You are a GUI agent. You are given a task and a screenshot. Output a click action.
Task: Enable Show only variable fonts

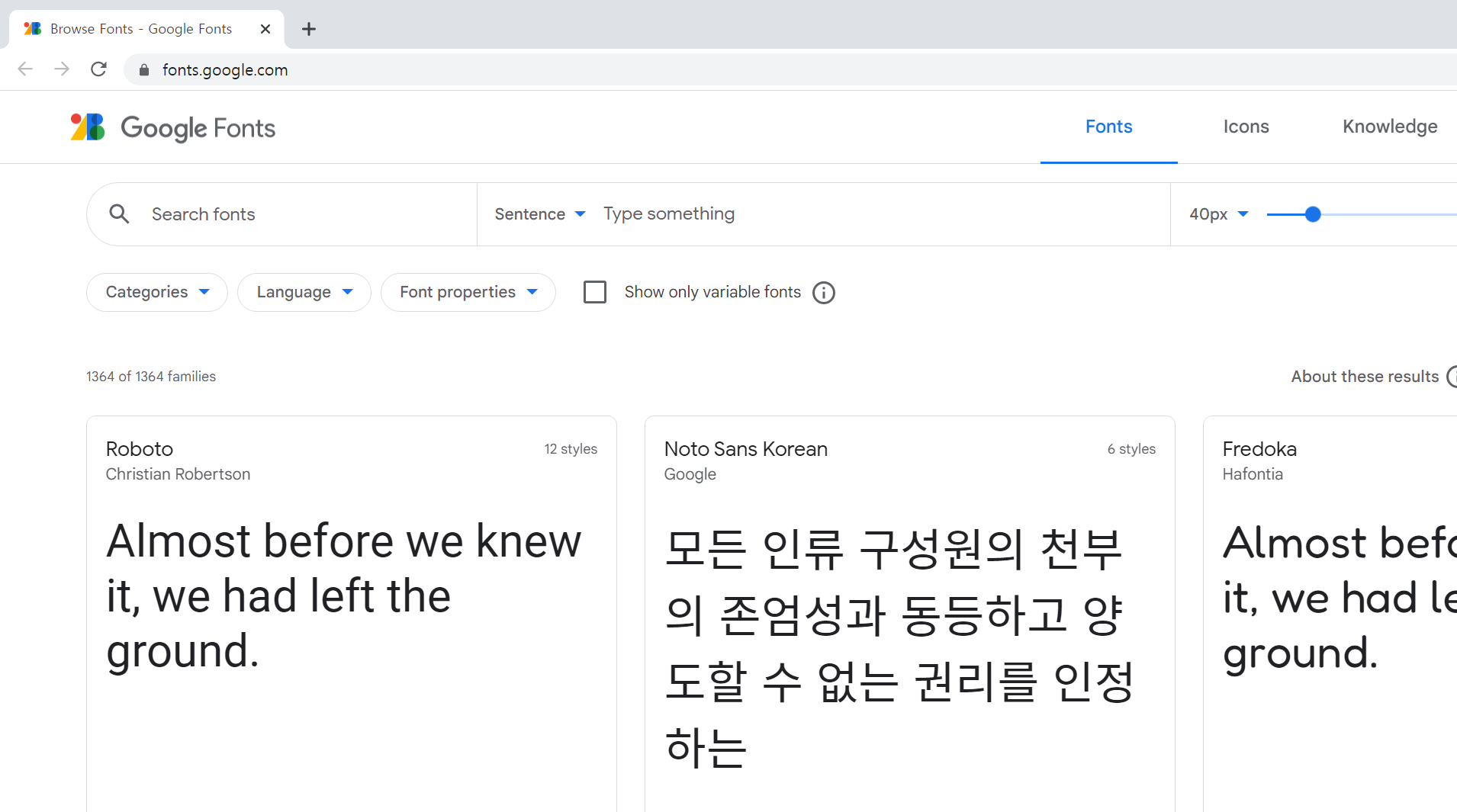595,292
